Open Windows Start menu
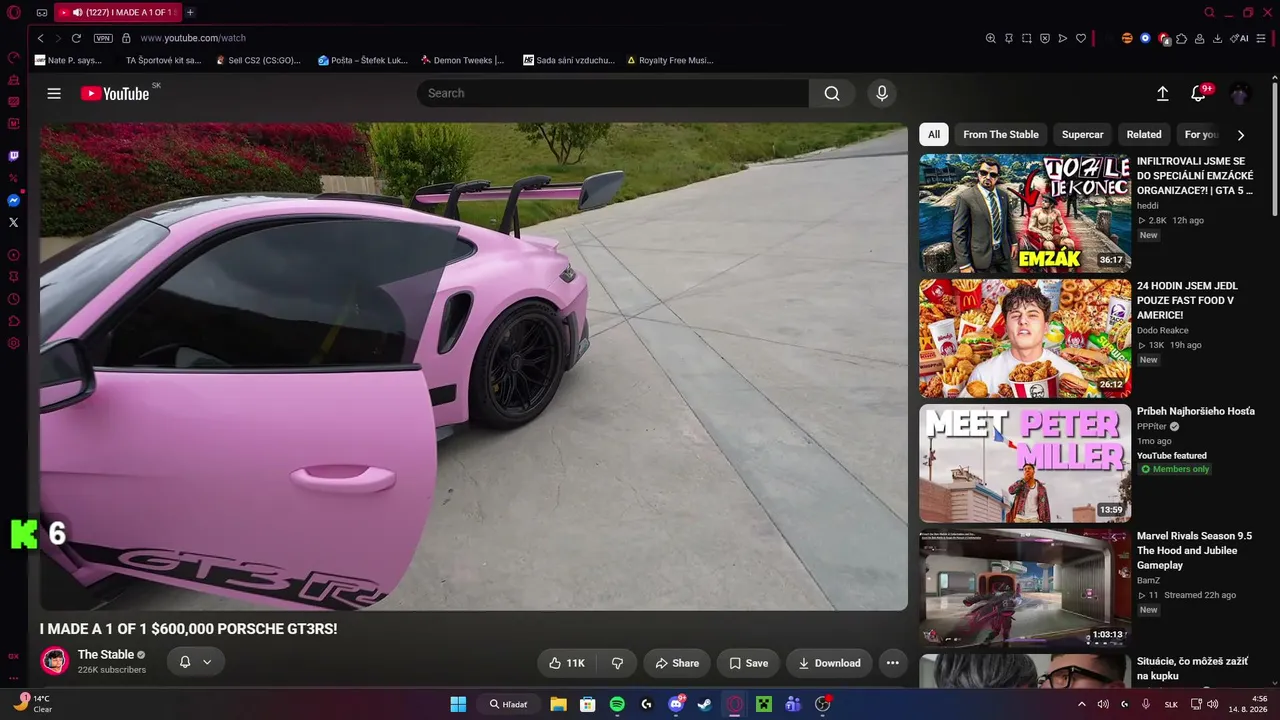Viewport: 1280px width, 720px height. [458, 704]
